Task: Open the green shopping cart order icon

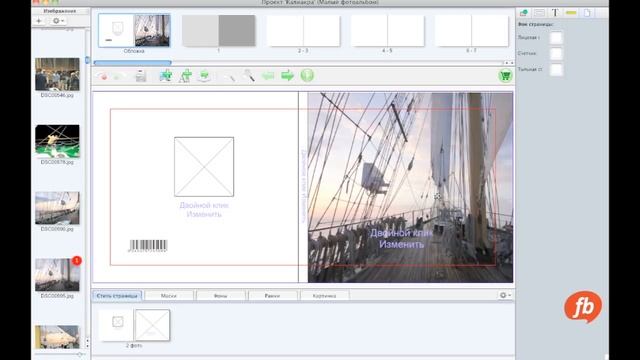Action: 505,76
